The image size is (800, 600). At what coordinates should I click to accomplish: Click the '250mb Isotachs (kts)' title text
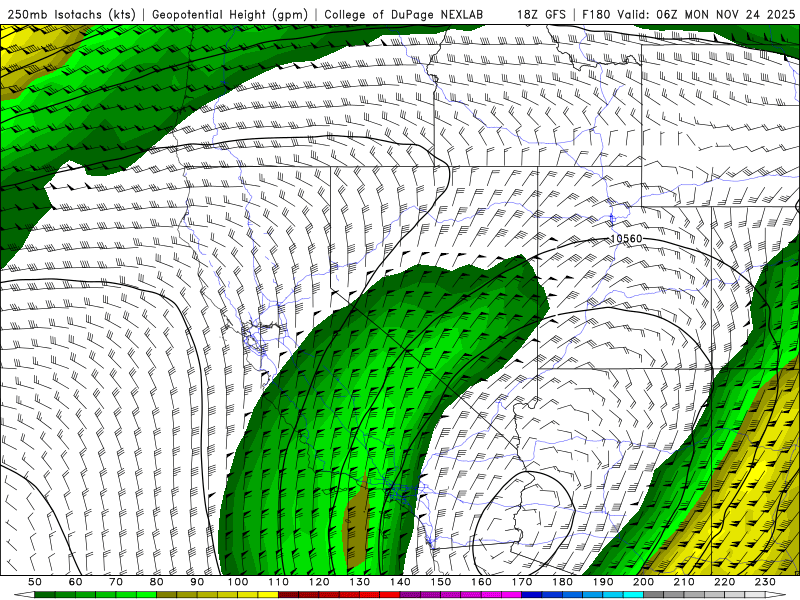[x=71, y=15]
